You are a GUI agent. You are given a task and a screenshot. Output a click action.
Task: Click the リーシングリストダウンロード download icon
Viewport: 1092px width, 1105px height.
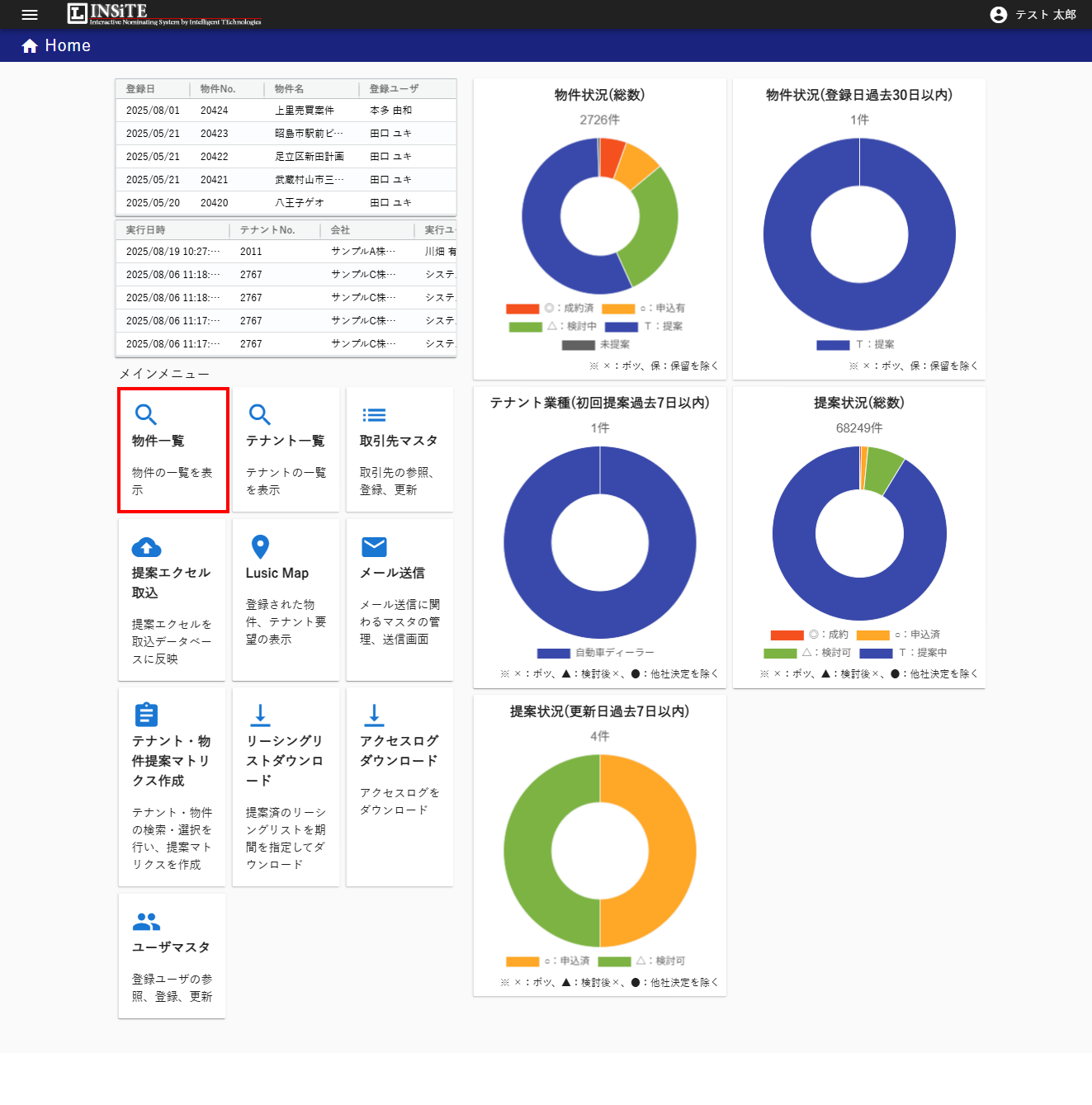click(x=260, y=715)
